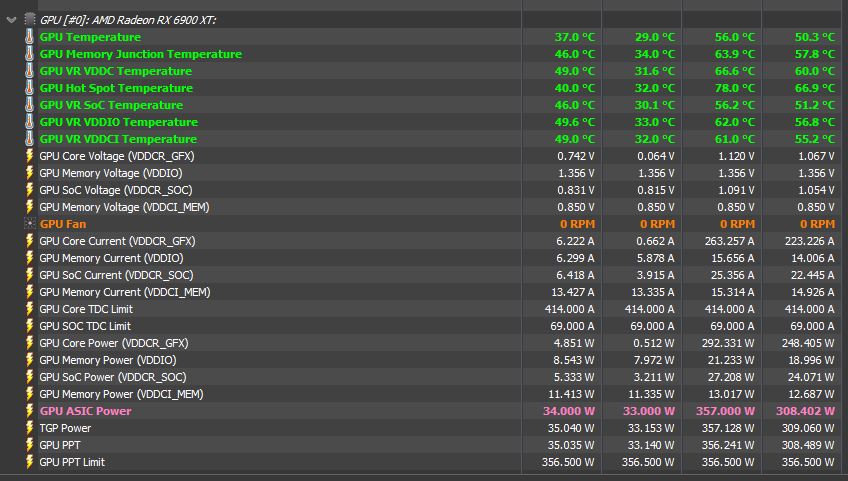
Task: Click the thermometer icon for GPU VR VDDCI Temperature
Action: pos(29,139)
